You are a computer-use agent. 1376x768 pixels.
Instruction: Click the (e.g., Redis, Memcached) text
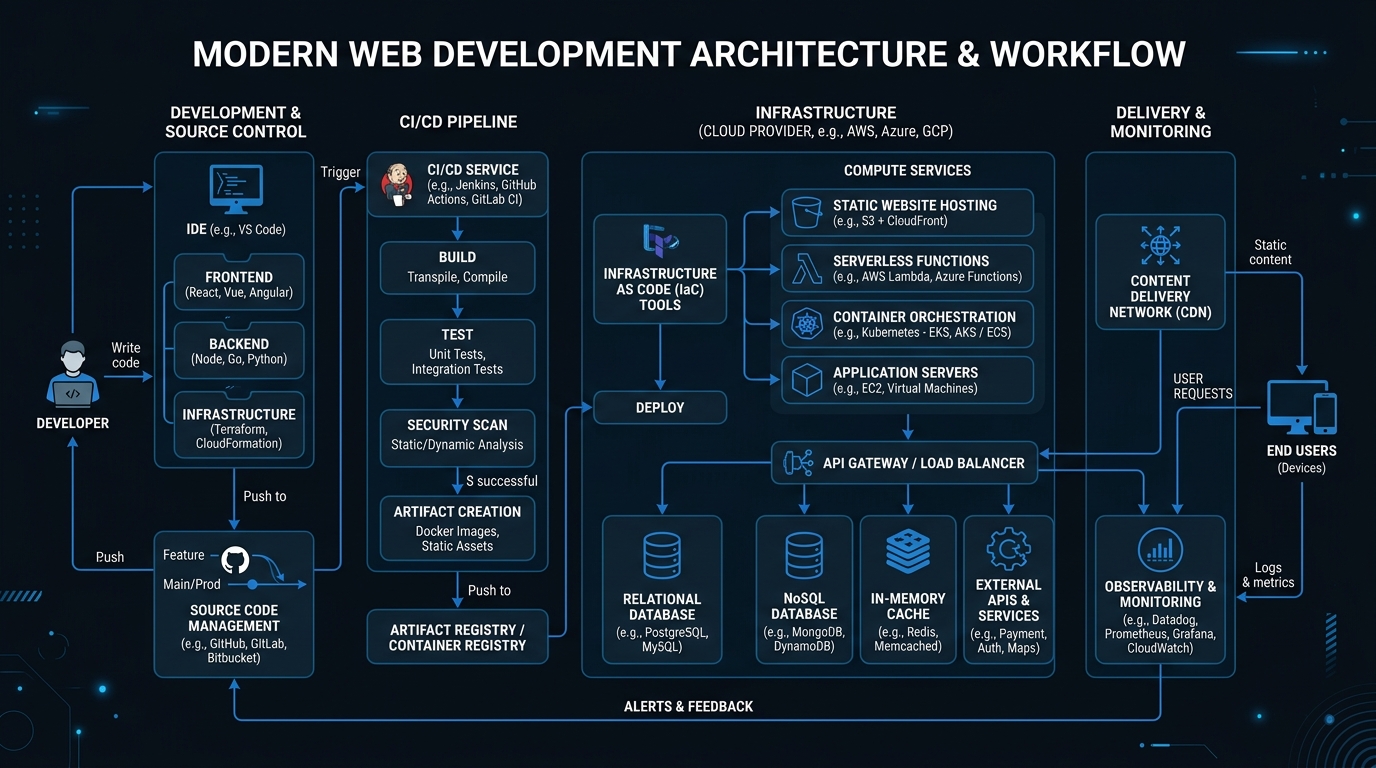coord(908,638)
